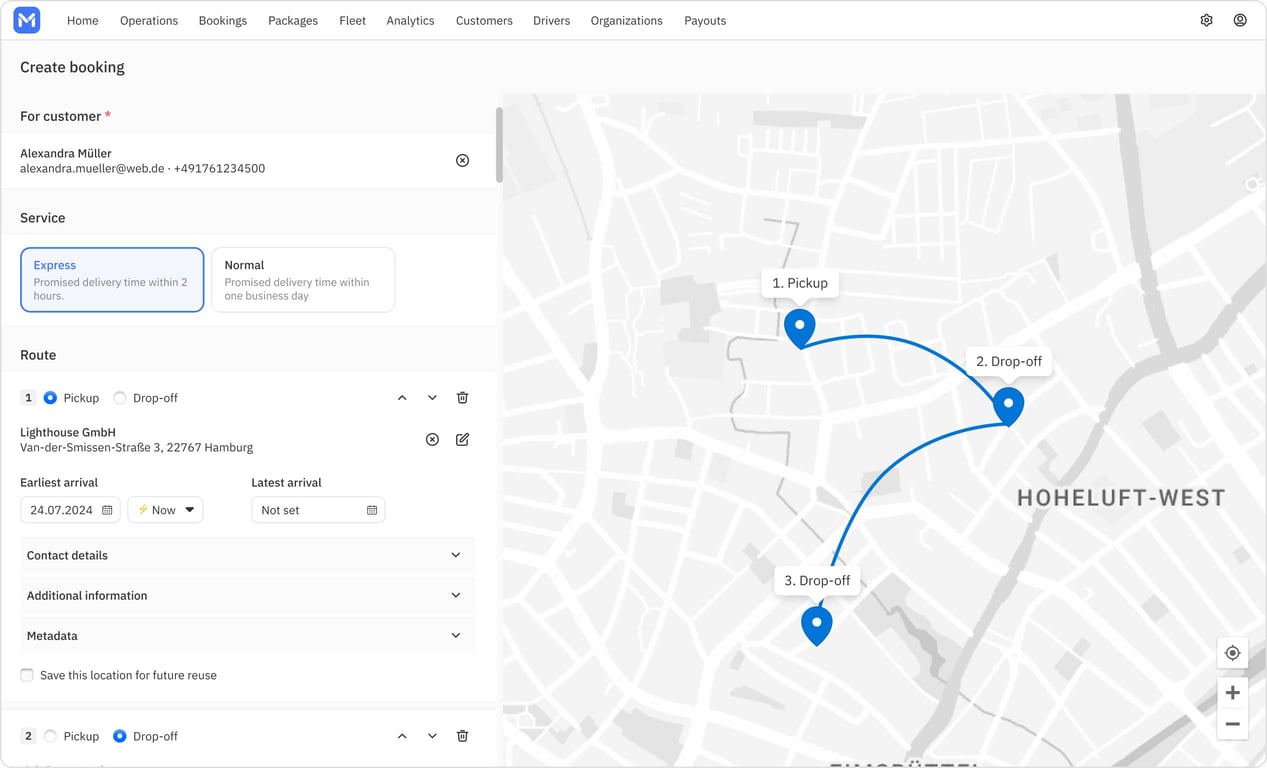The height and width of the screenshot is (768, 1267).
Task: Edit the Lighthouse GmbH address
Action: pos(462,440)
